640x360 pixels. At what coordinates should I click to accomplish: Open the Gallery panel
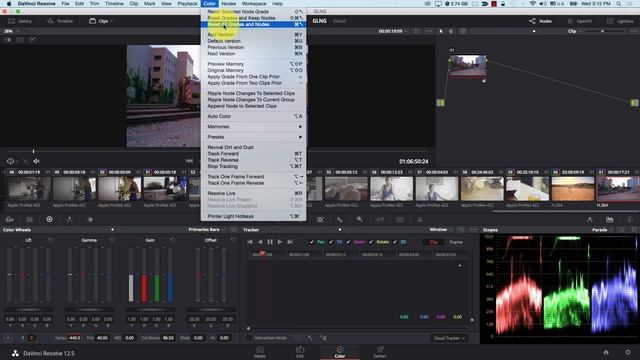[20, 21]
